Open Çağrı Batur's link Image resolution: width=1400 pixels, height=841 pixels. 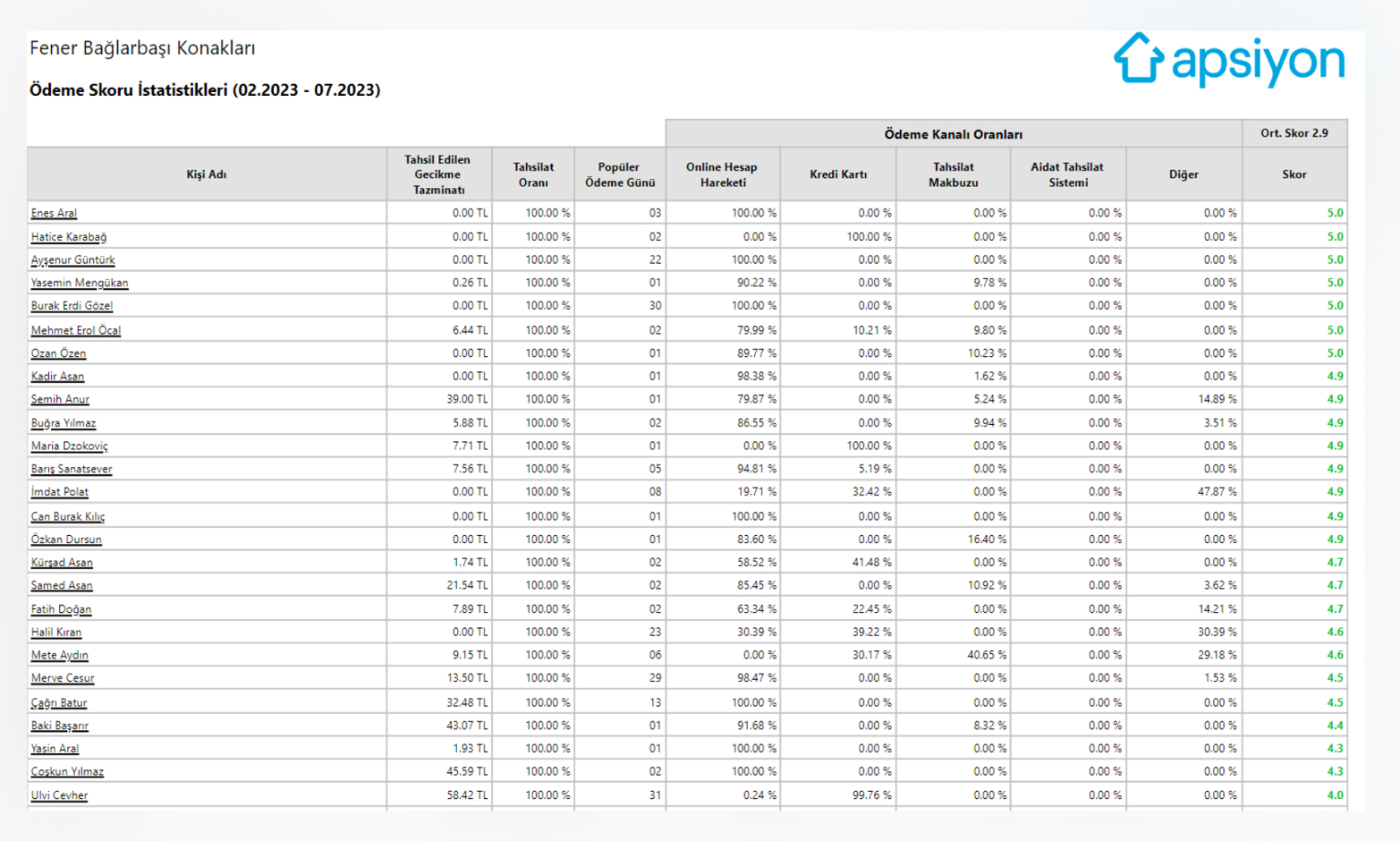(x=59, y=702)
